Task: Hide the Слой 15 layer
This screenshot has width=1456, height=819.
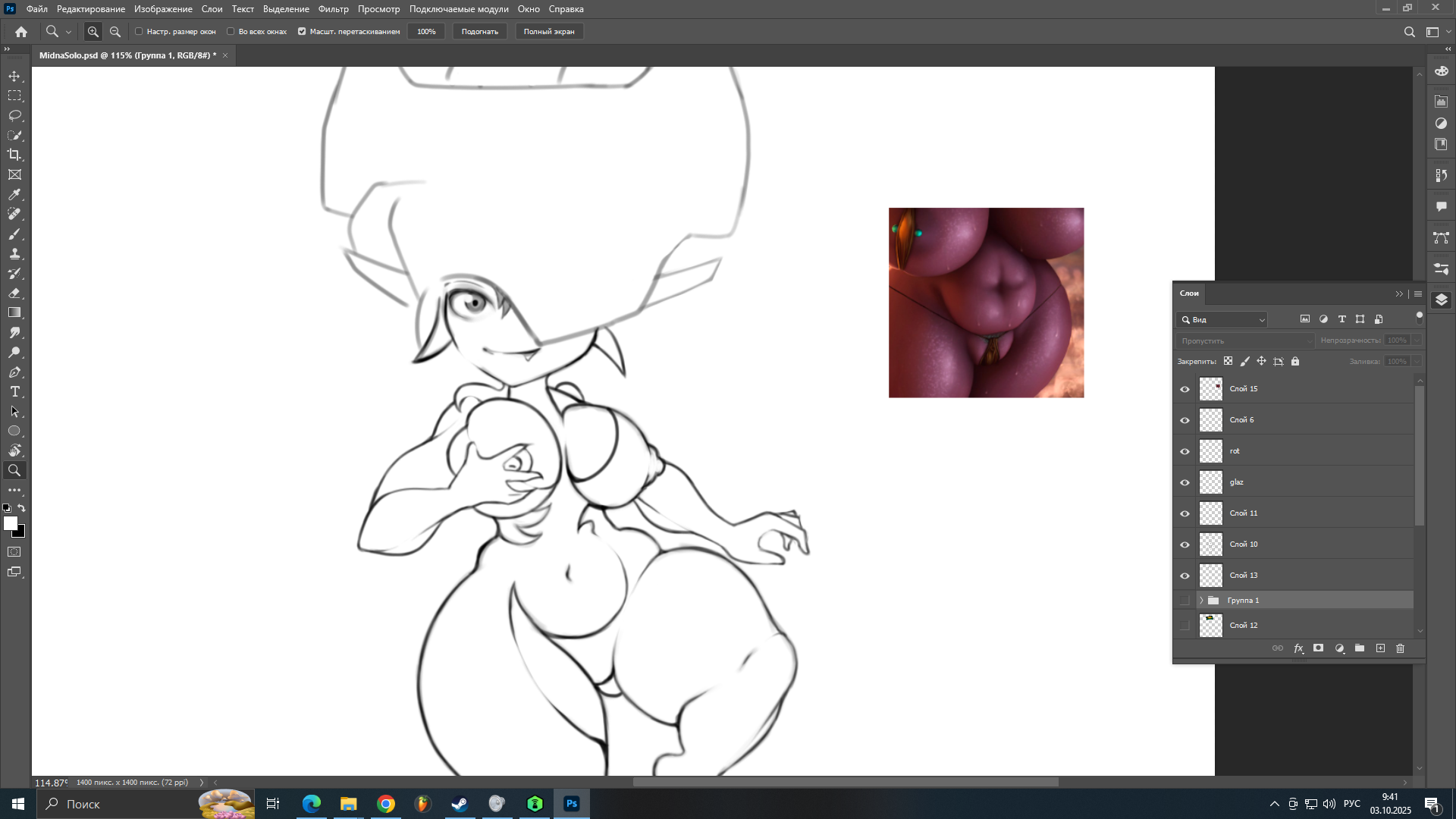Action: (1185, 389)
